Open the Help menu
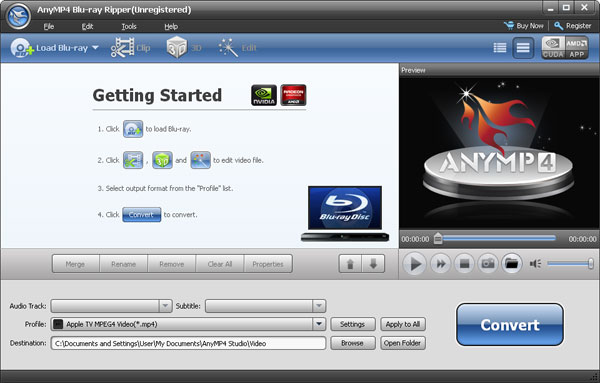600x383 pixels. (x=171, y=26)
